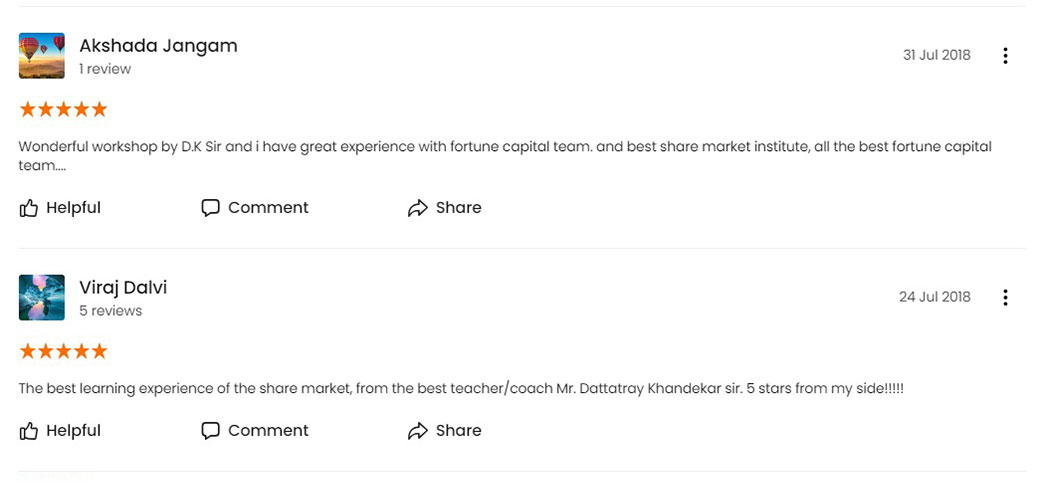Open Akshada Jangam's hot air balloon avatar
Viewport: 1039px width, 488px height.
coord(42,56)
